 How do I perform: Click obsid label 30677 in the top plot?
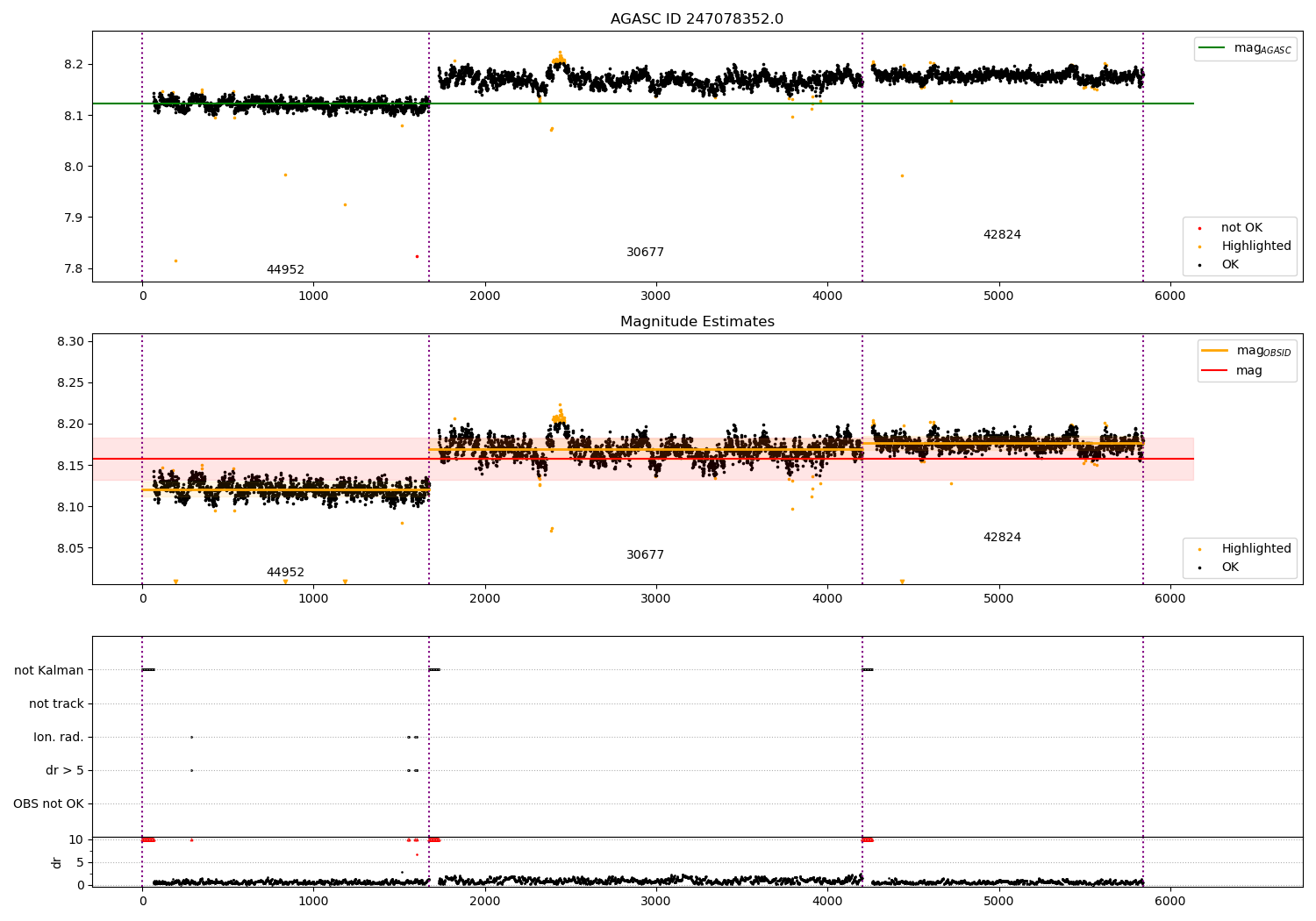[645, 253]
